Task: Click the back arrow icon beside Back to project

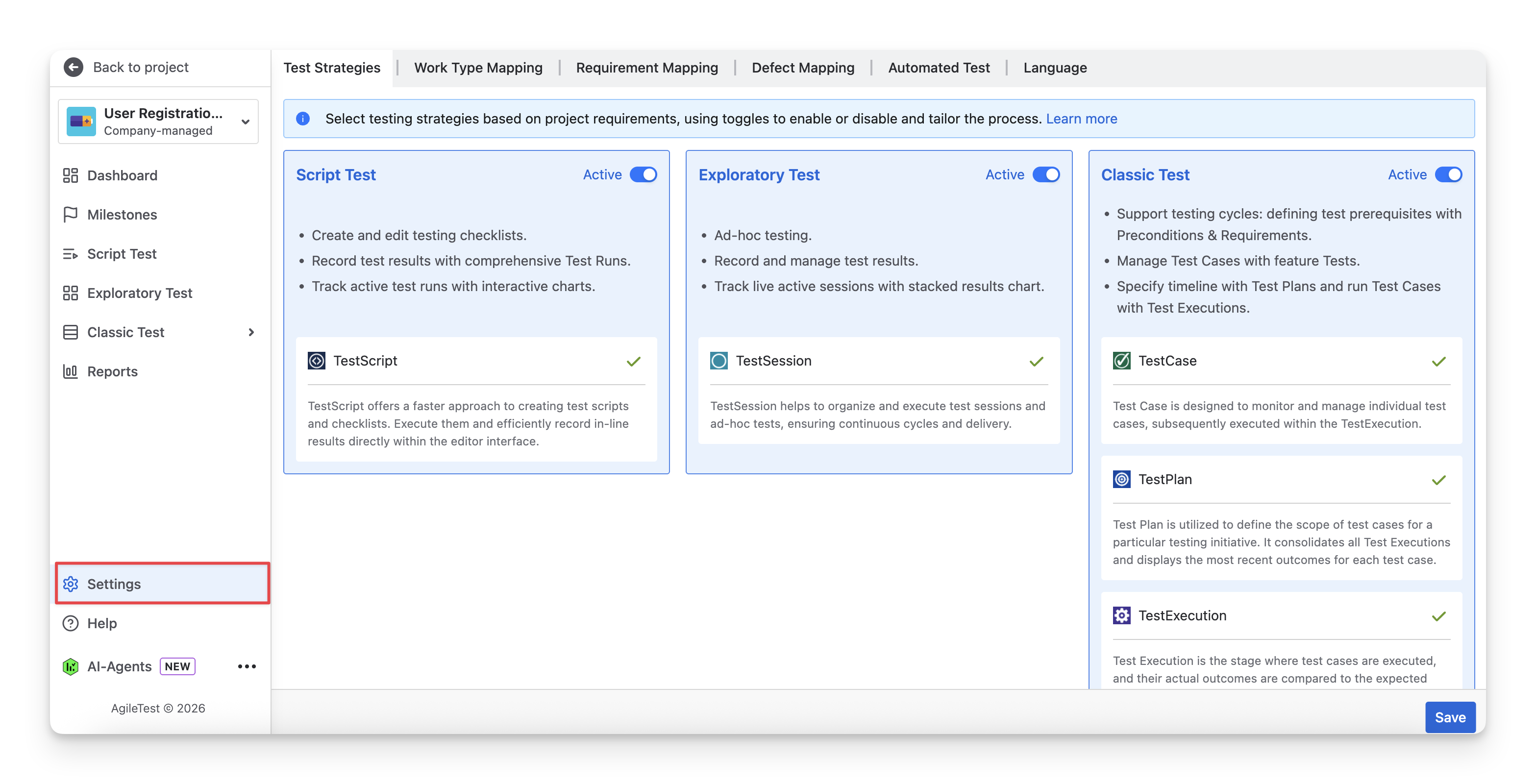Action: pos(74,67)
